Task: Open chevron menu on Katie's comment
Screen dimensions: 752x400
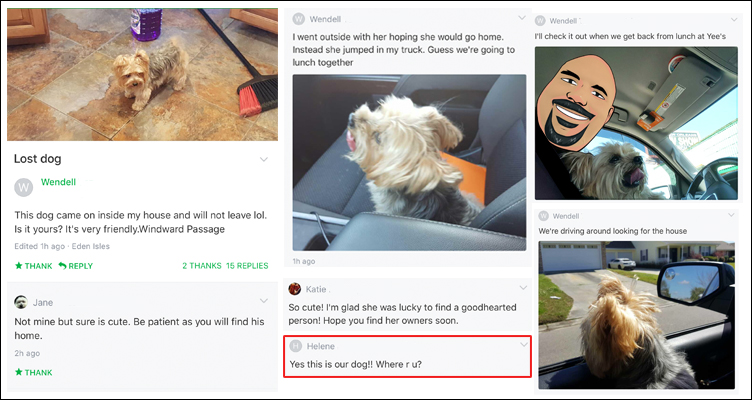Action: pos(523,288)
